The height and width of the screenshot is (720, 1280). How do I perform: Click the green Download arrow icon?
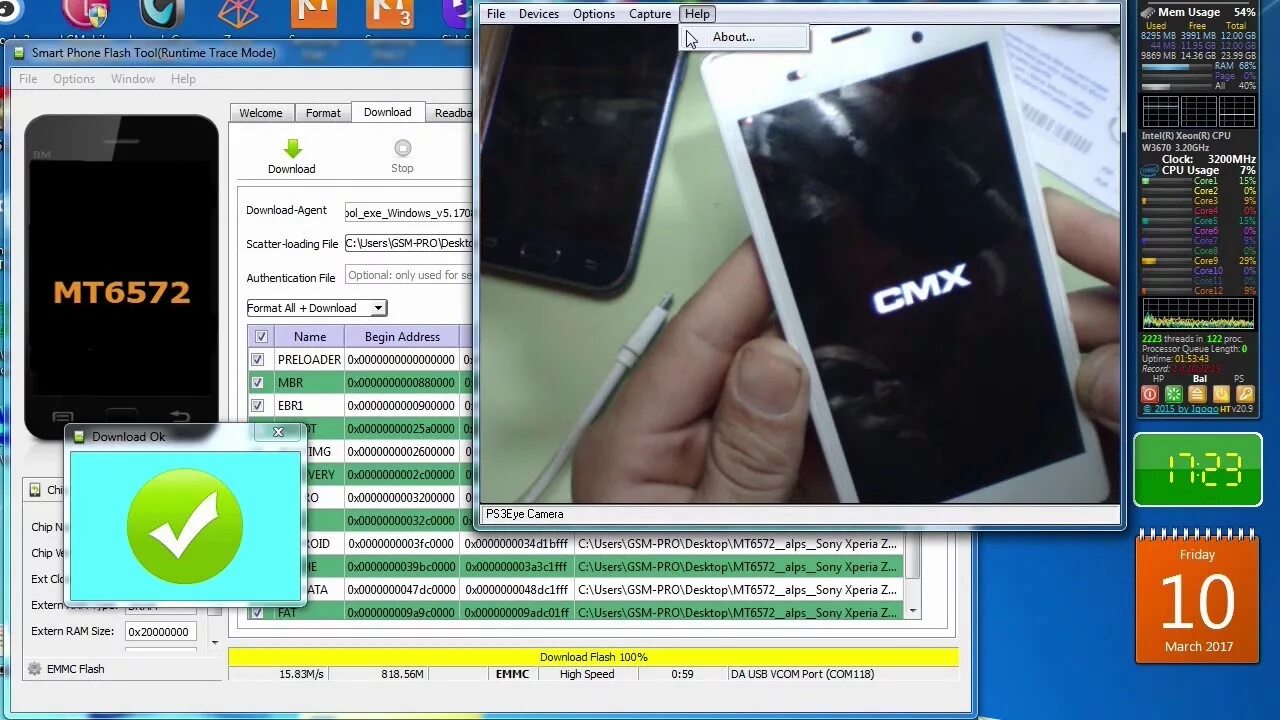[292, 149]
